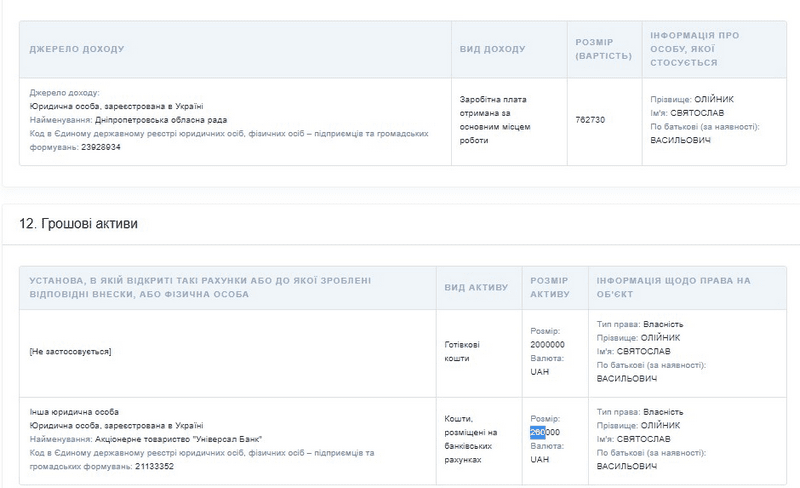Viewport: 800px width, 488px height.
Task: Click the '12. Грошові активи' section heading
Action: click(x=78, y=224)
